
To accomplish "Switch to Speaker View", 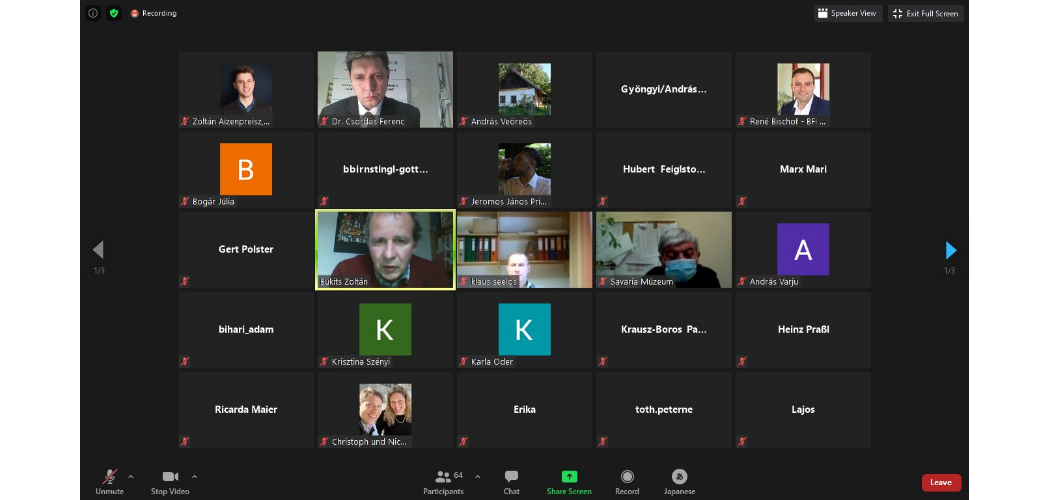I will click(x=847, y=13).
